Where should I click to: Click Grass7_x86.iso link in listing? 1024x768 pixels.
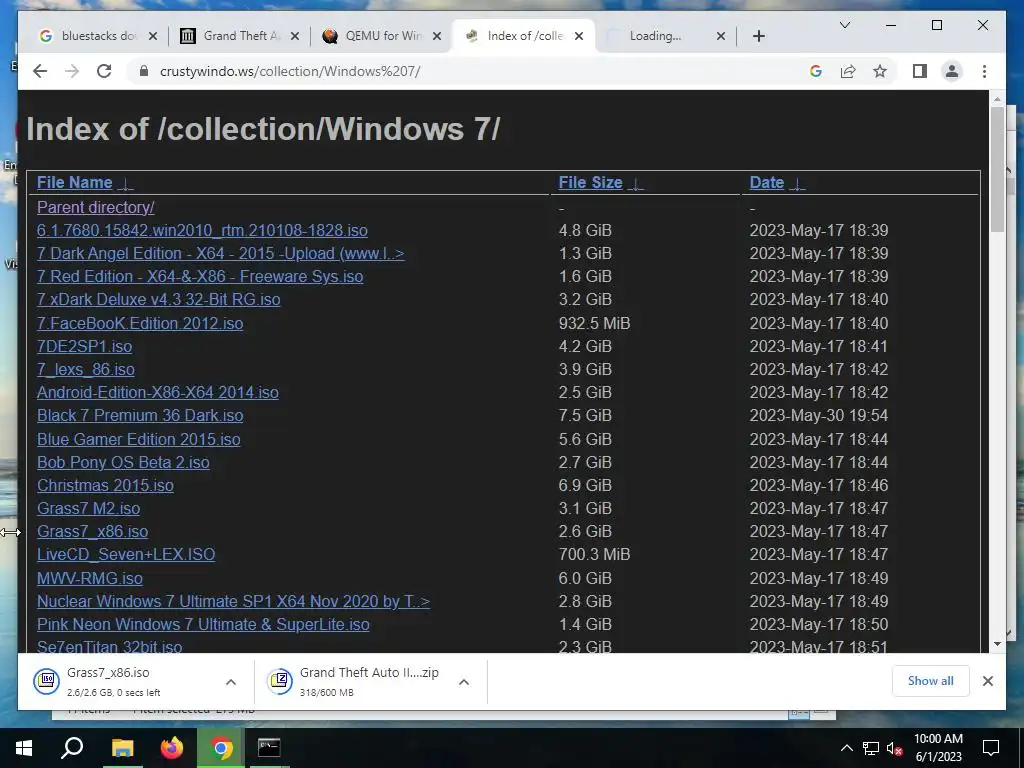point(92,531)
